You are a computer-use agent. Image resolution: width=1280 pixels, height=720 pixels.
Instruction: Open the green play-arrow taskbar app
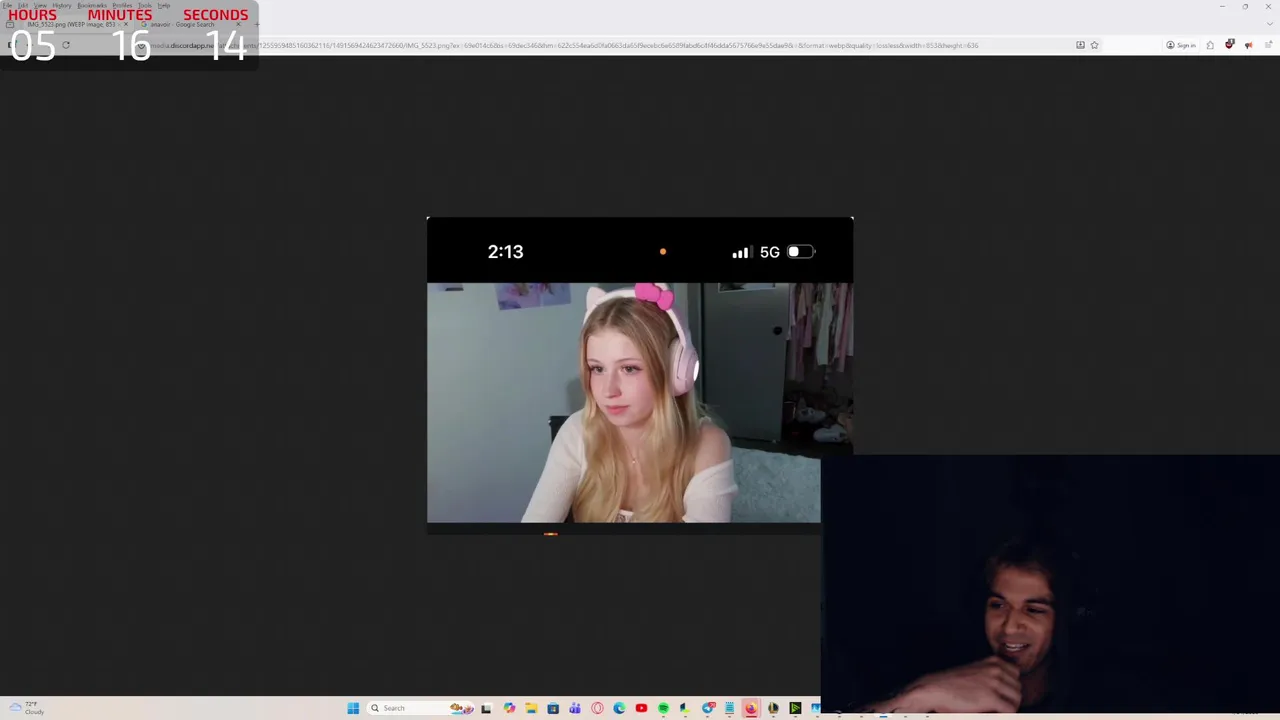795,708
